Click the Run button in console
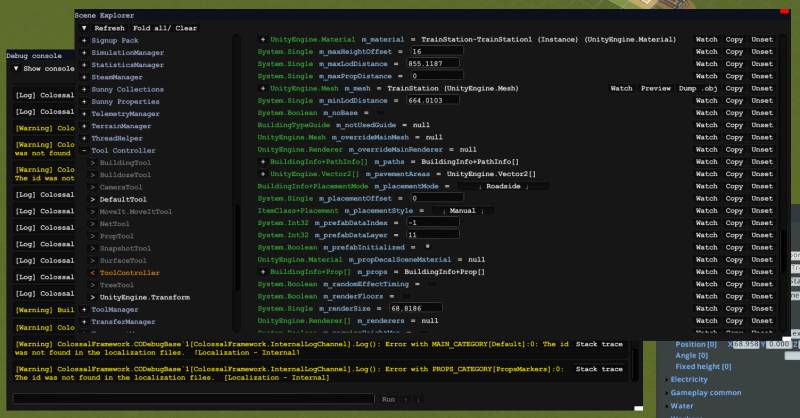 click(x=388, y=400)
